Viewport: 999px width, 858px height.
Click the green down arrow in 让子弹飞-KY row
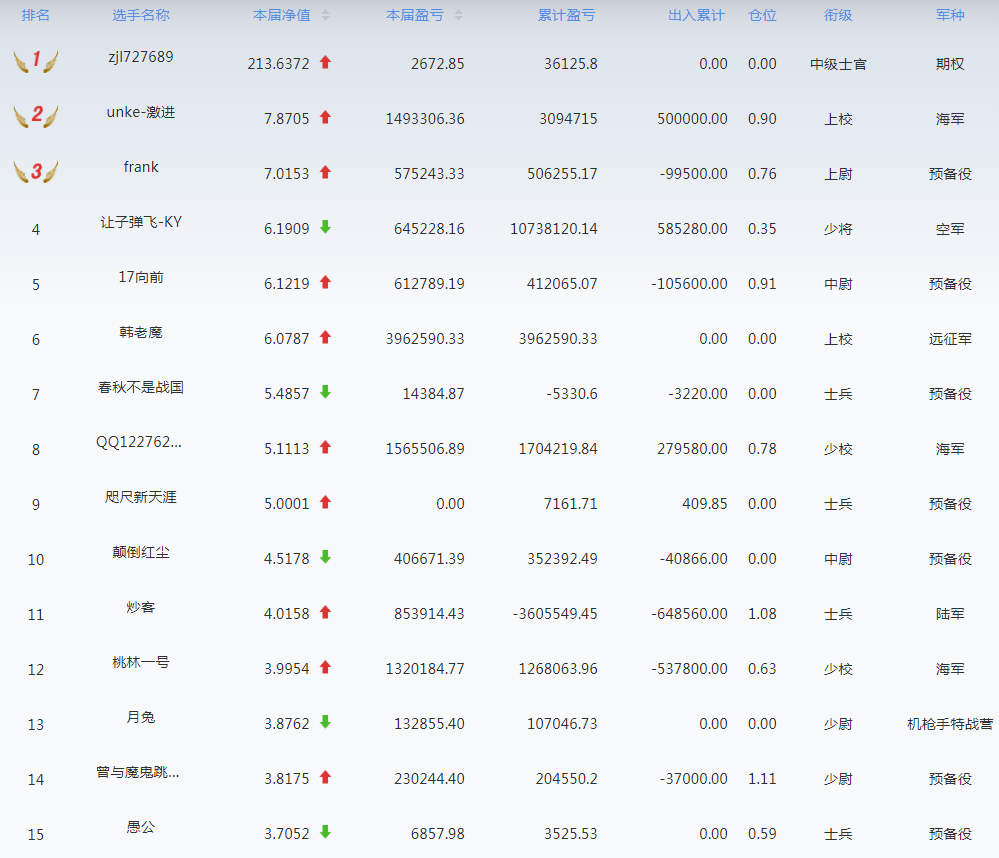coord(326,227)
